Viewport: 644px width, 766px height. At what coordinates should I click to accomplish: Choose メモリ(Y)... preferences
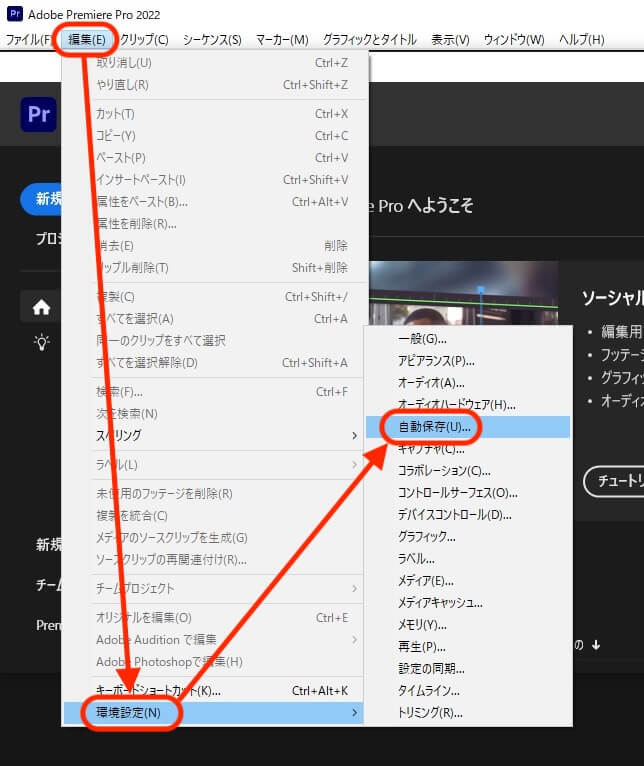(468, 625)
